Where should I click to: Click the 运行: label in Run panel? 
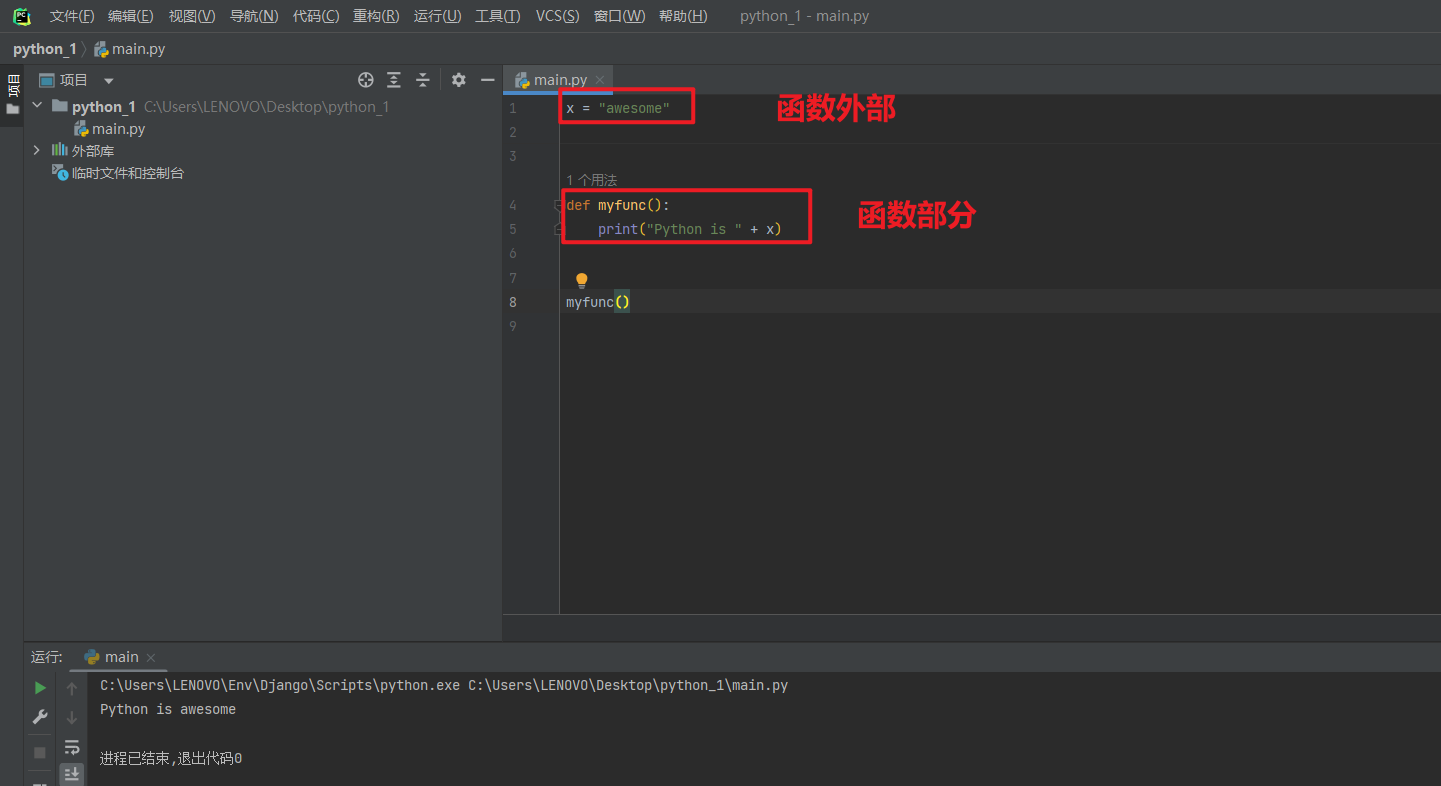47,657
